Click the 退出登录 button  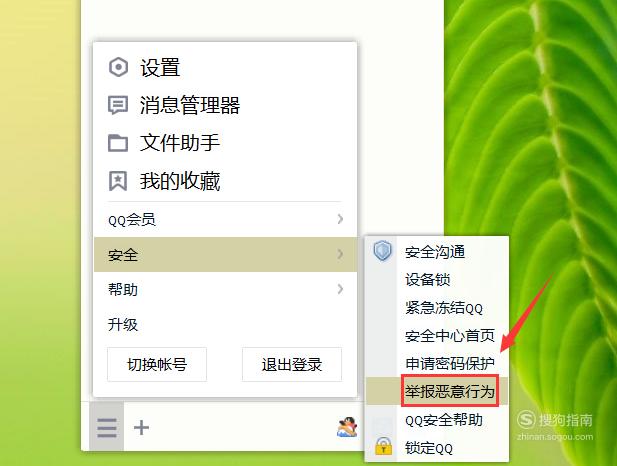coord(292,364)
